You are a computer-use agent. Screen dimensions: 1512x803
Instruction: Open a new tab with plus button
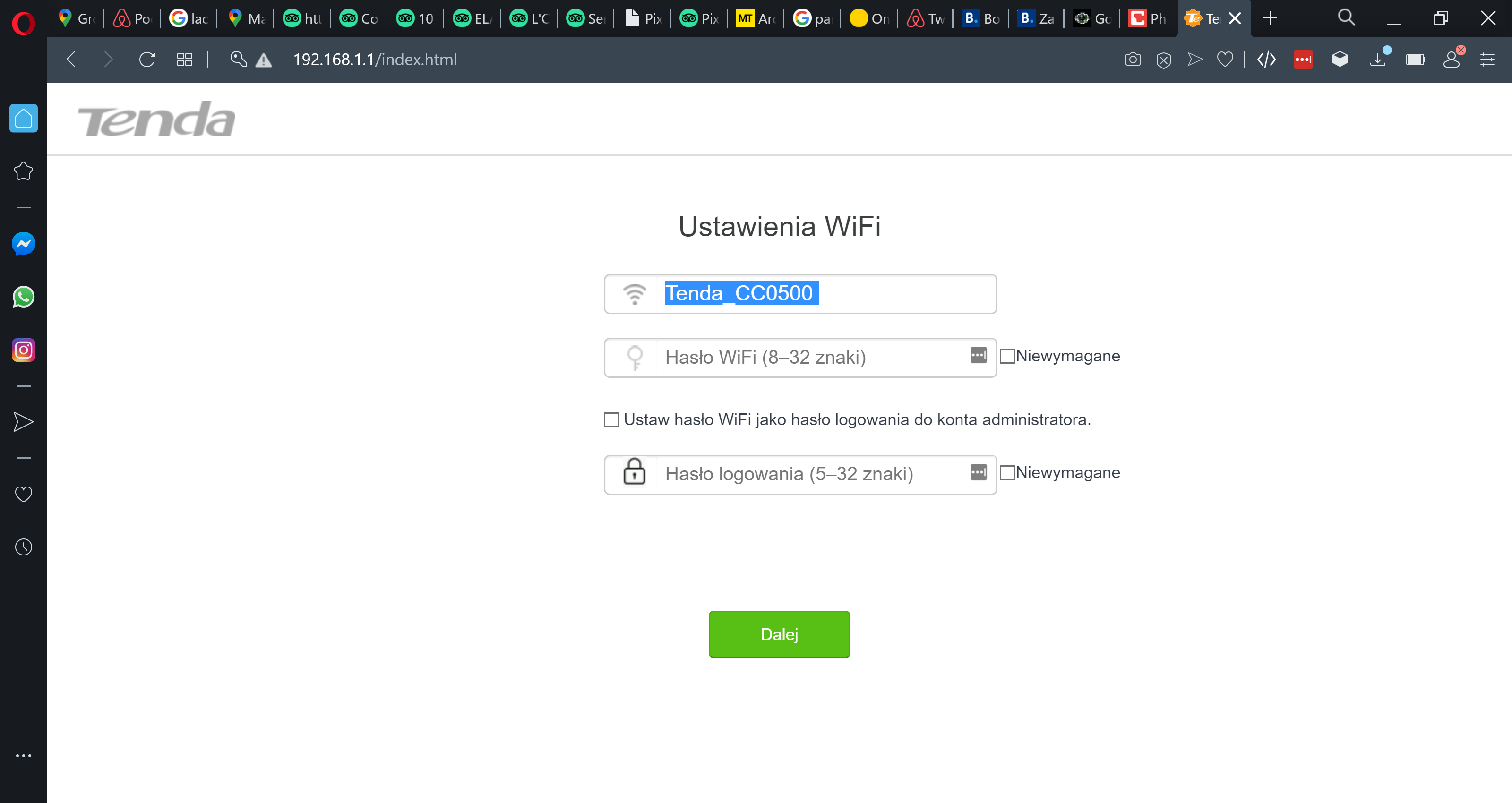pos(1270,18)
